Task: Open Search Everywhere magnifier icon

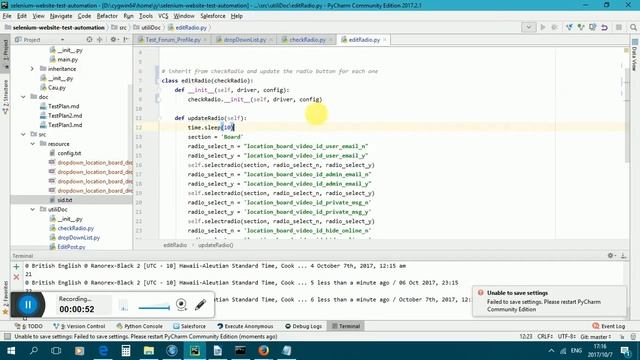Action: 633,27
